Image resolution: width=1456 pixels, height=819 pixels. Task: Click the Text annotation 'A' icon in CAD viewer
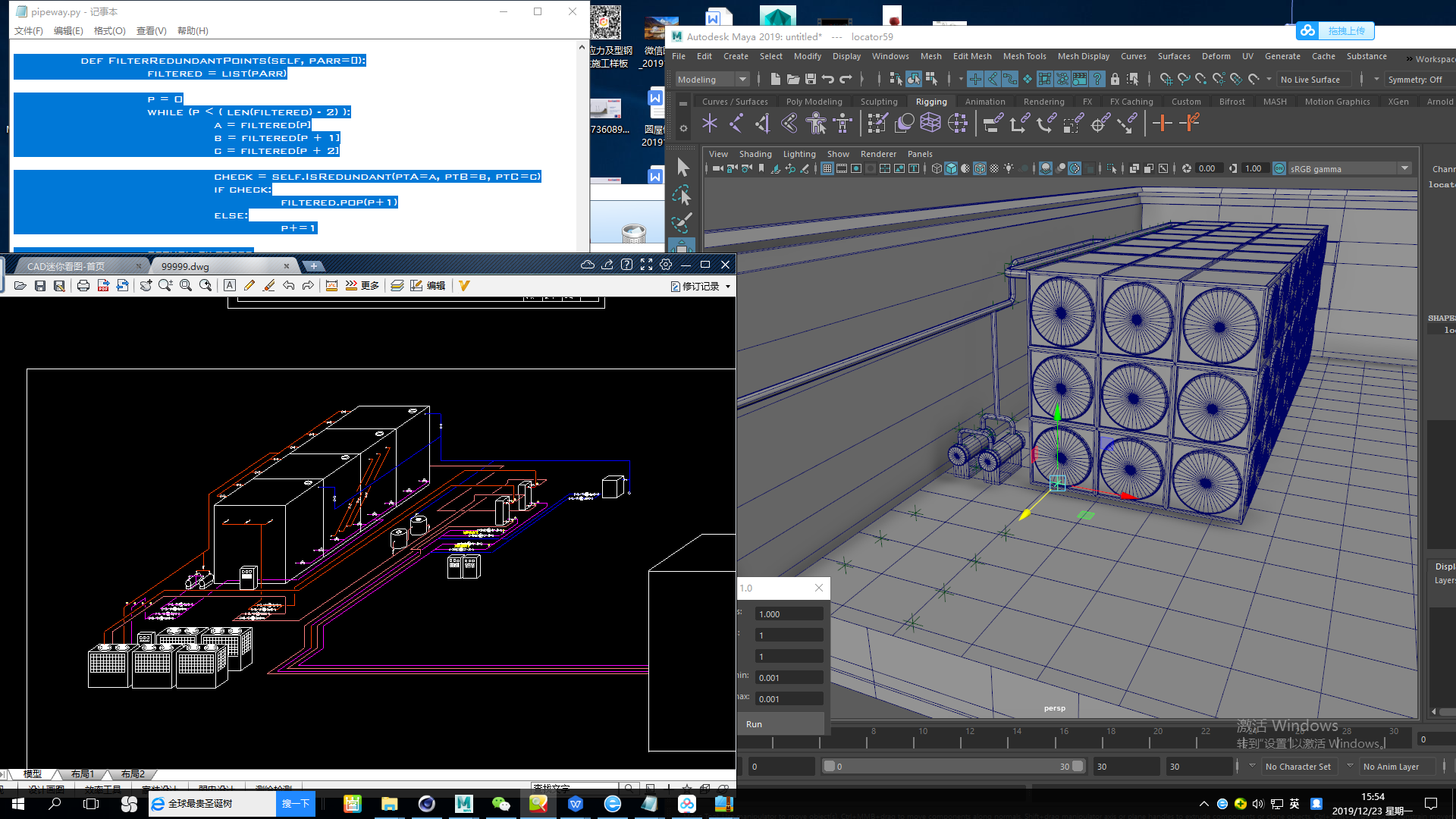point(230,286)
